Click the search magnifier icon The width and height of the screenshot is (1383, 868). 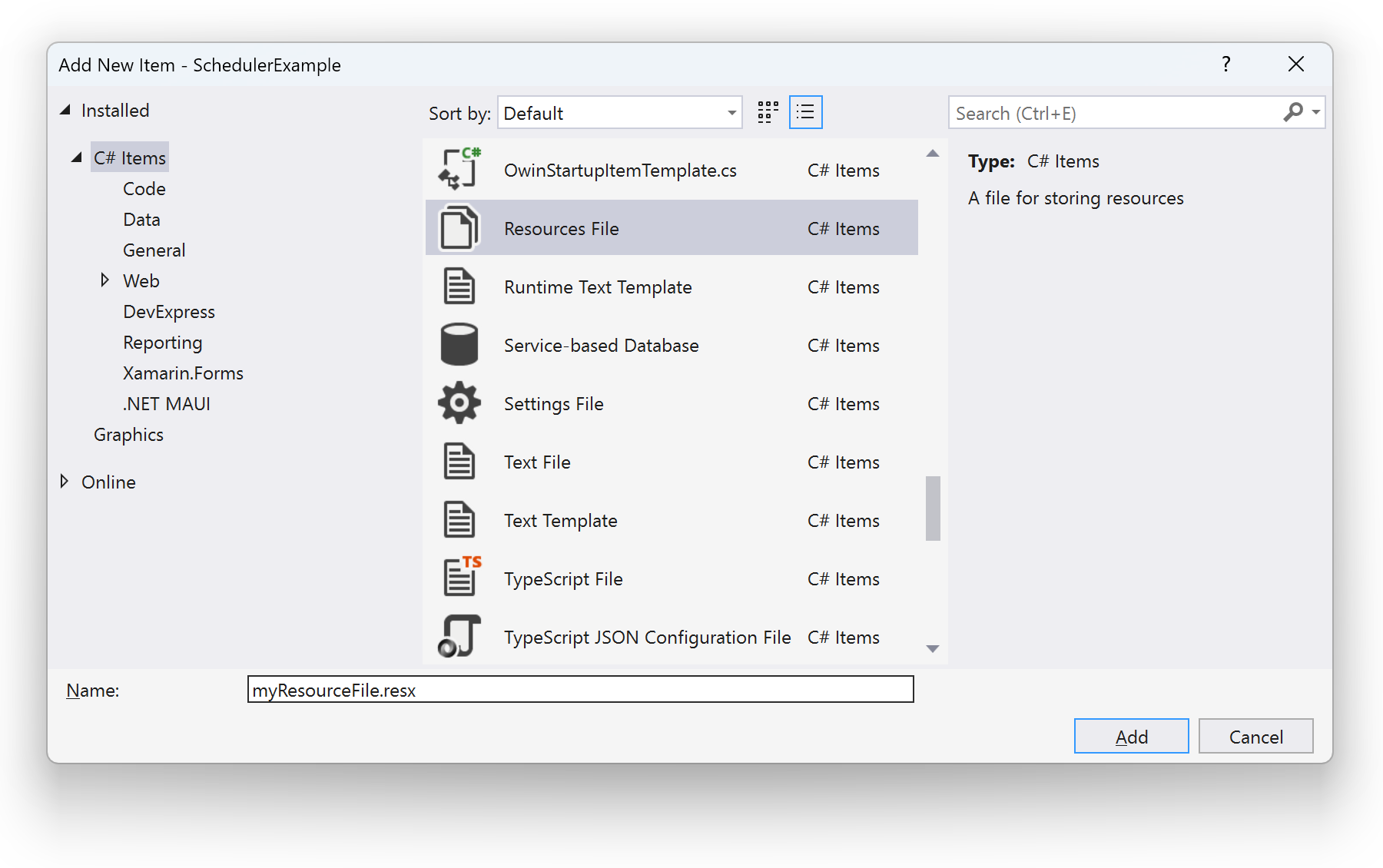1293,113
